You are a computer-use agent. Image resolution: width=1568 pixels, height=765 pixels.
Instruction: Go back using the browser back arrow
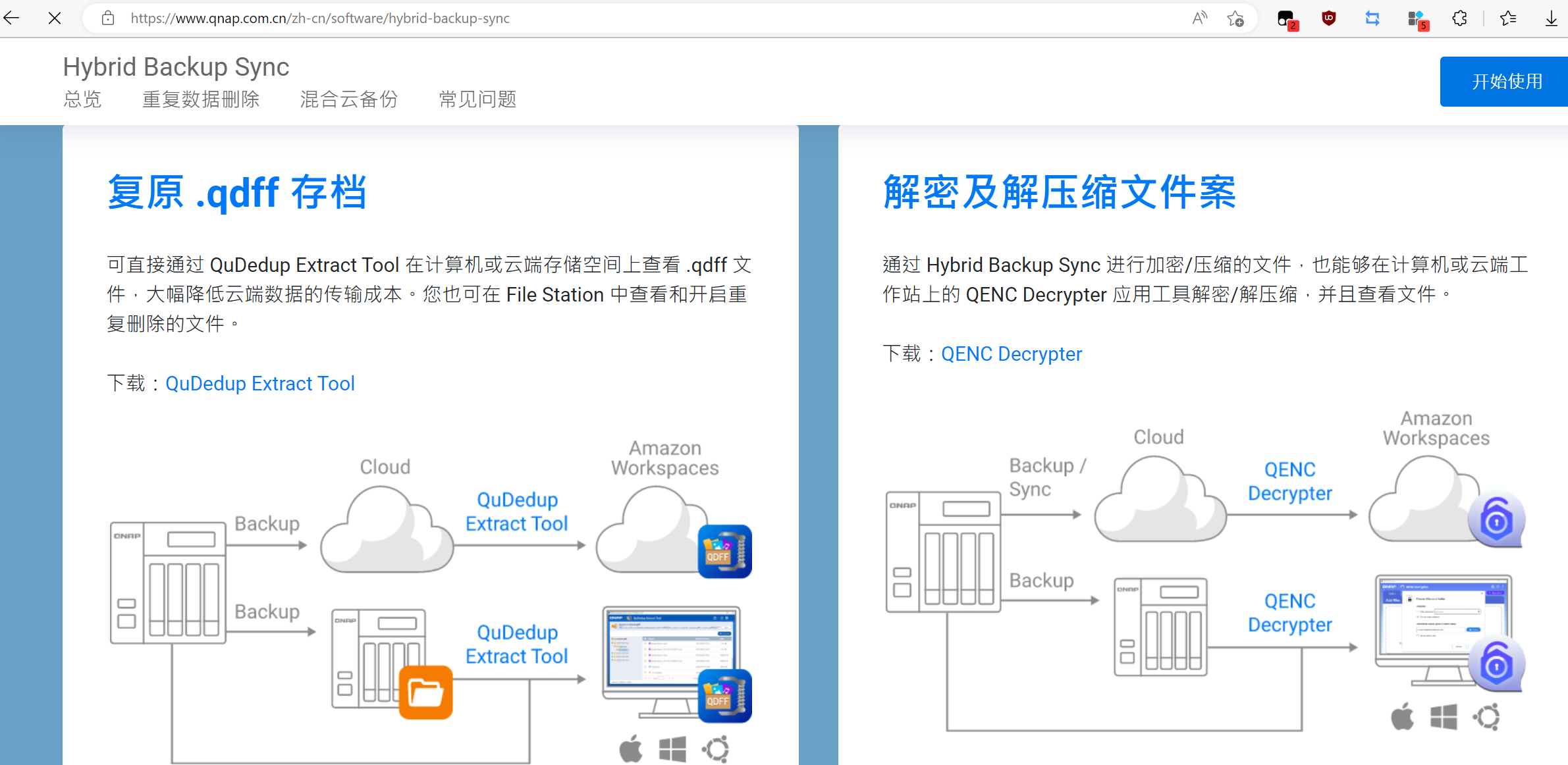pos(13,18)
